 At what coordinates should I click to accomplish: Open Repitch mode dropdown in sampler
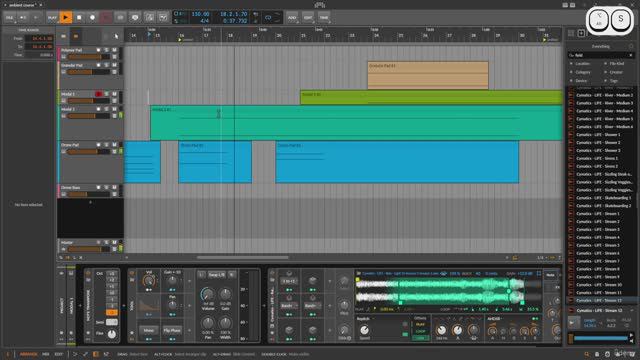[364, 319]
